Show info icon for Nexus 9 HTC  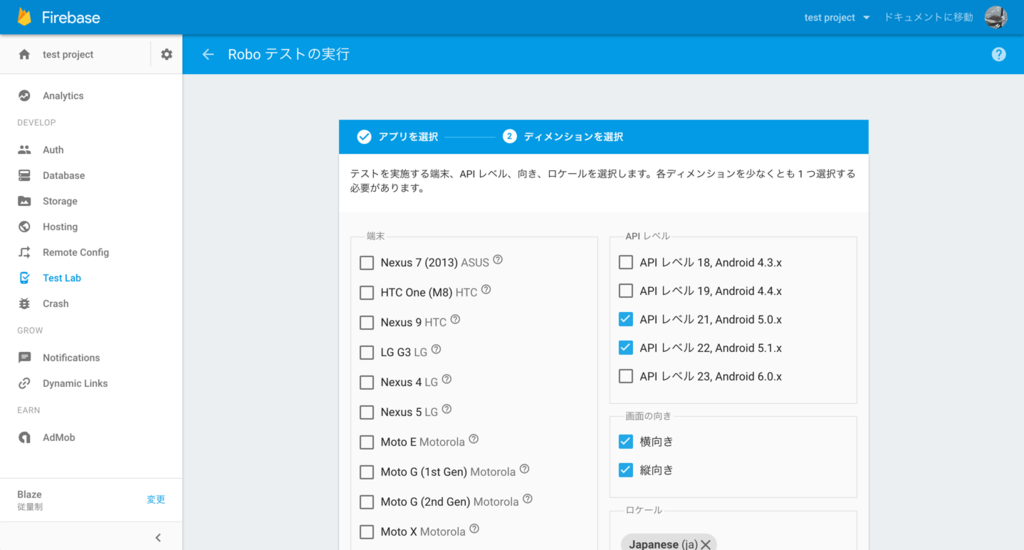tap(455, 319)
